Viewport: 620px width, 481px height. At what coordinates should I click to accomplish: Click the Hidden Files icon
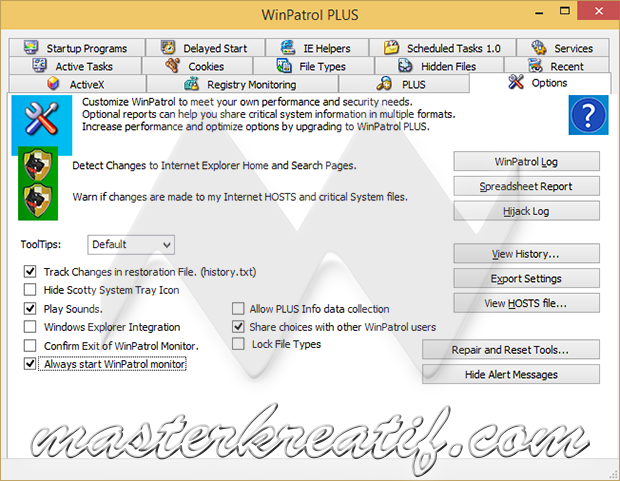[405, 65]
